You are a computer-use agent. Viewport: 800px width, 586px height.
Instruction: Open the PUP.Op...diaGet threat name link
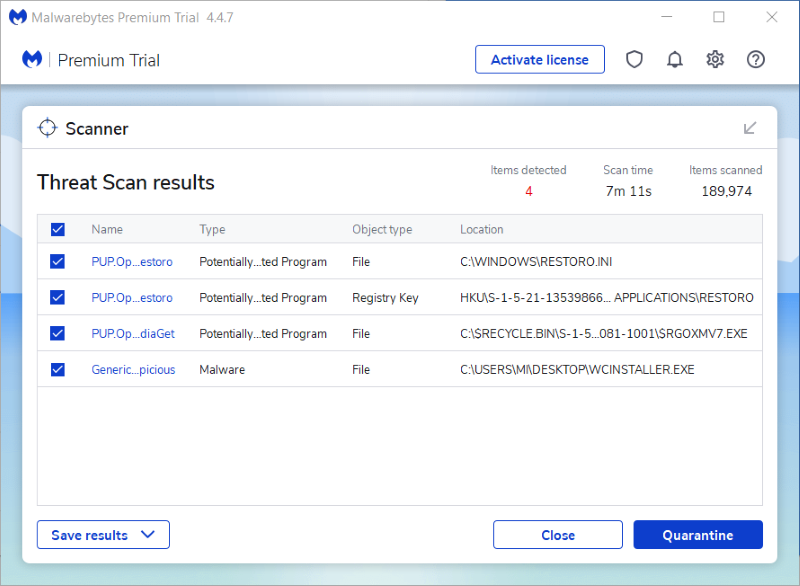(x=132, y=334)
